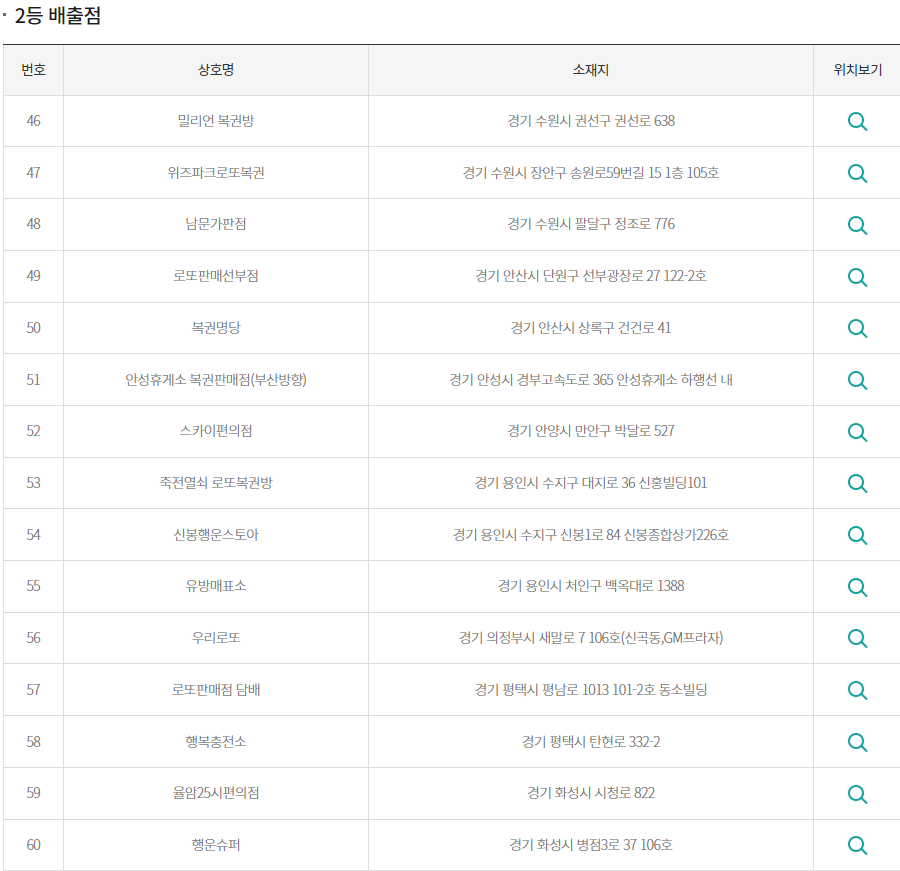Select store name 우리로또
The image size is (900, 871).
[216, 638]
